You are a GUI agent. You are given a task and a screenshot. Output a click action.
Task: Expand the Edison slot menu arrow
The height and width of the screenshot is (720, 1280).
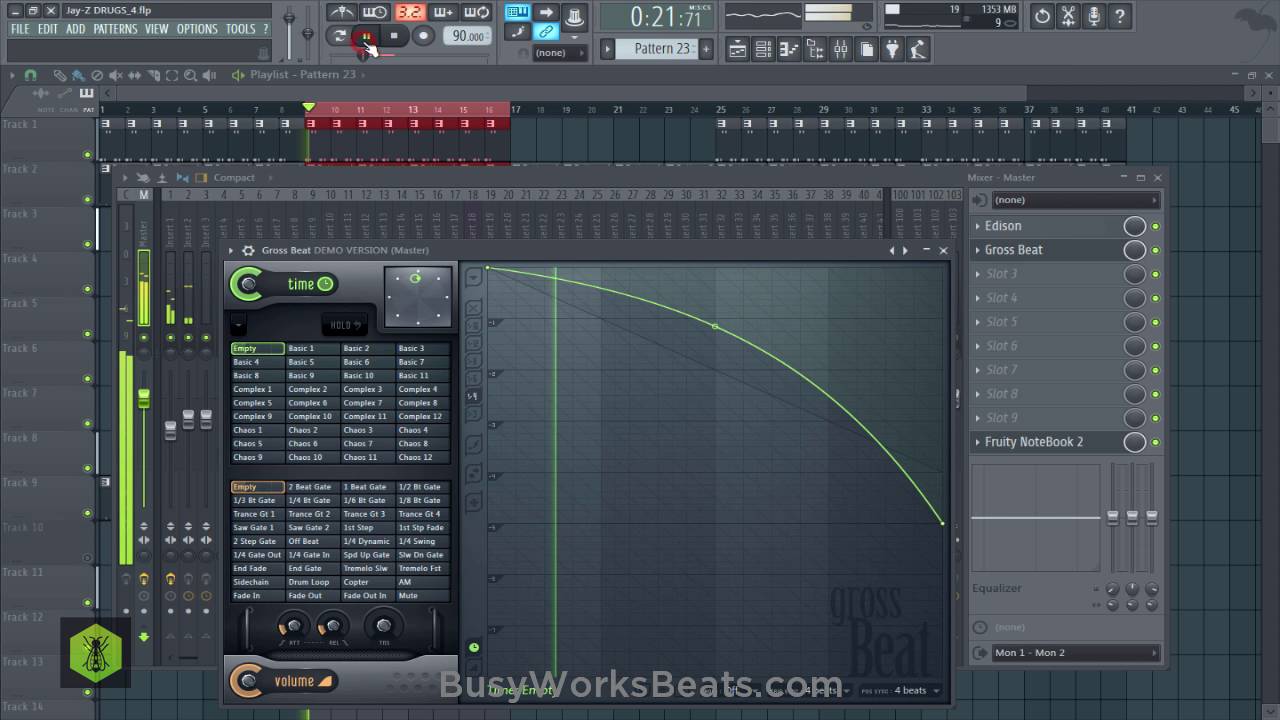tap(978, 226)
